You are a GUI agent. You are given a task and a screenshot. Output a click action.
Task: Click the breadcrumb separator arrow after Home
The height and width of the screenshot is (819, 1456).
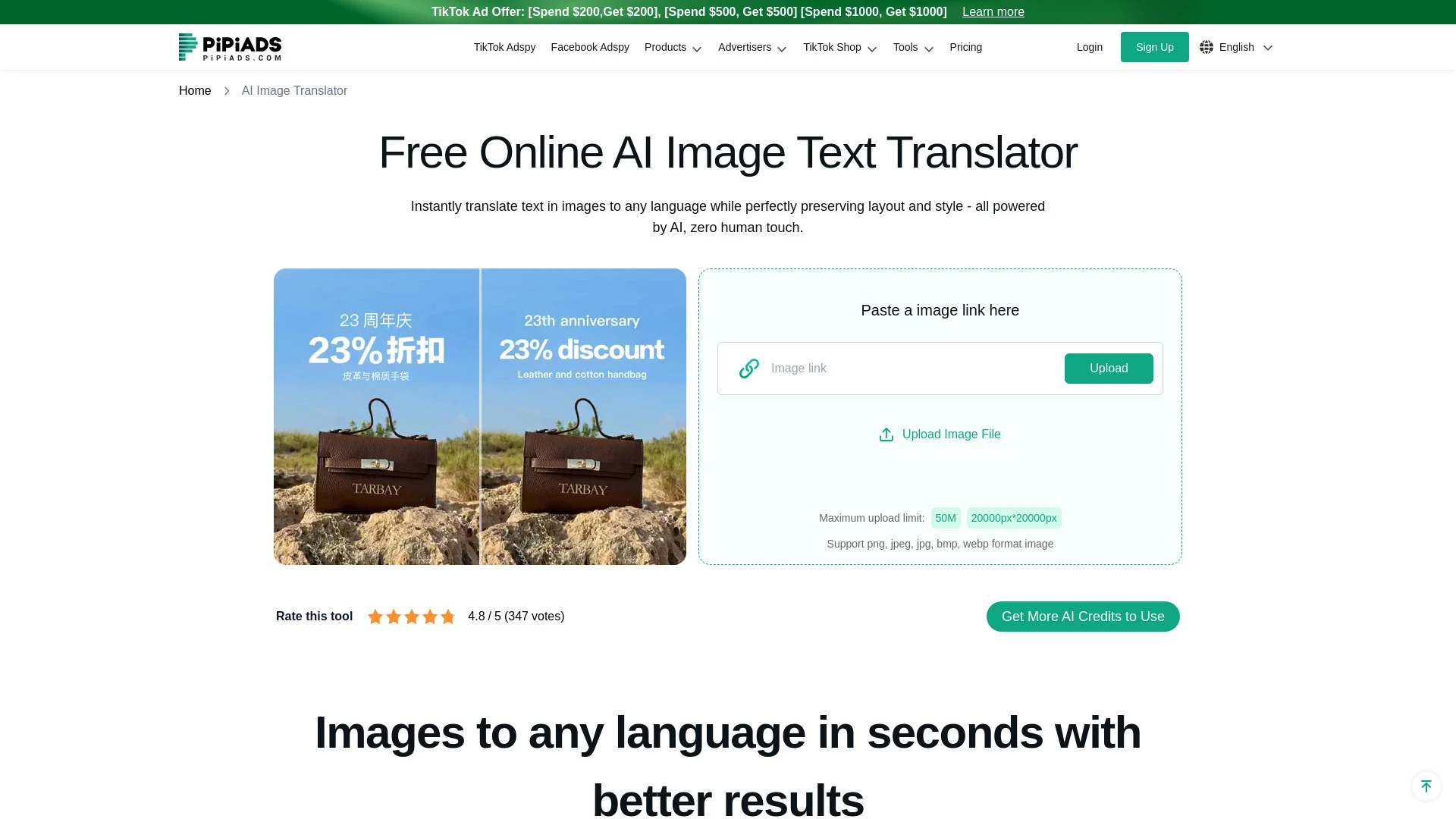click(x=226, y=90)
